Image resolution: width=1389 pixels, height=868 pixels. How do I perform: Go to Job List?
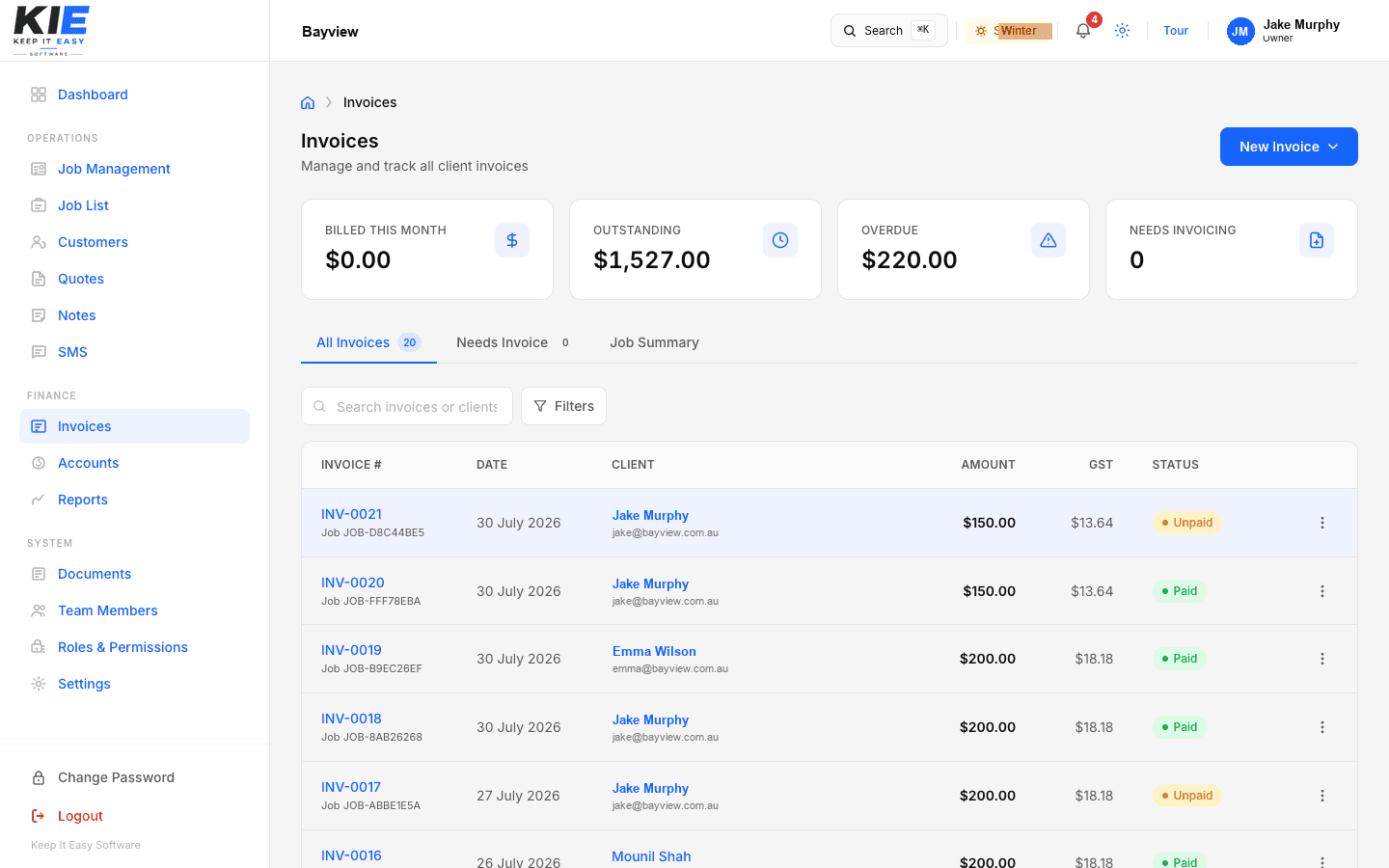(x=134, y=205)
